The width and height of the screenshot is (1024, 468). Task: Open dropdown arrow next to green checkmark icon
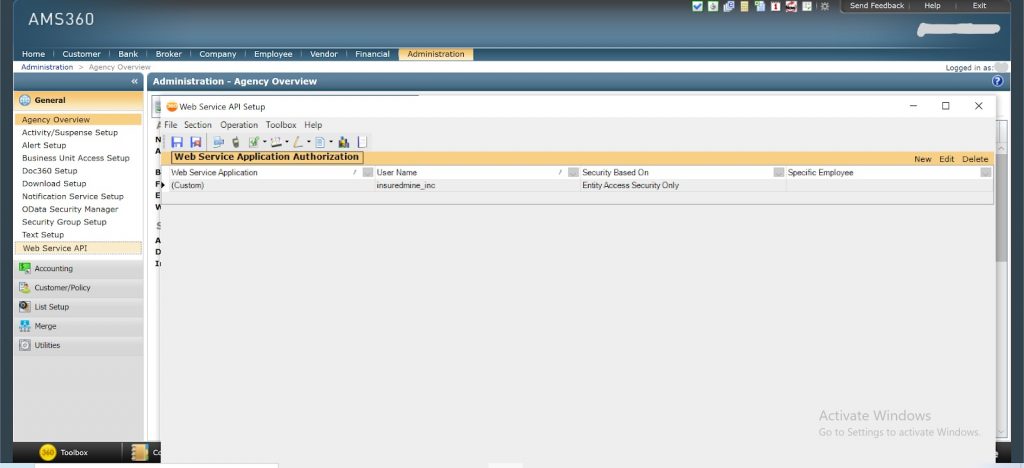[264, 142]
